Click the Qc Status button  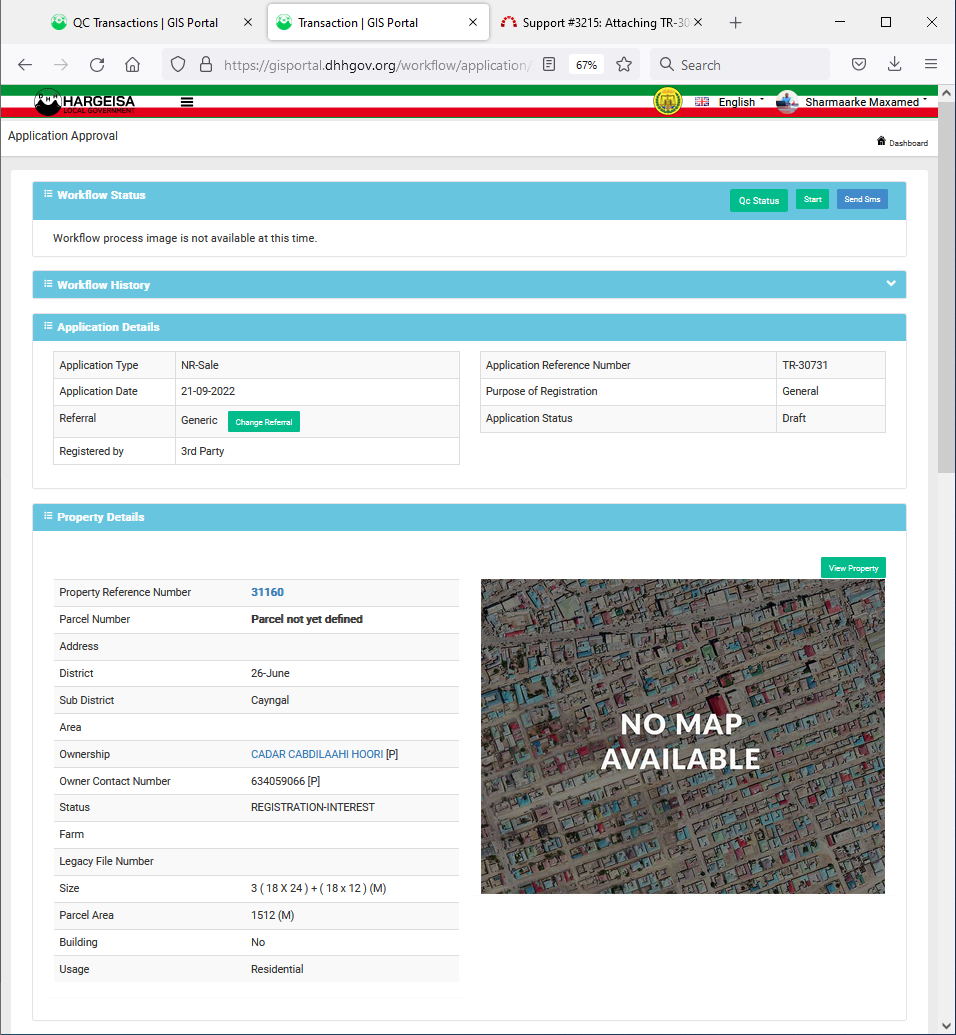pyautogui.click(x=759, y=201)
